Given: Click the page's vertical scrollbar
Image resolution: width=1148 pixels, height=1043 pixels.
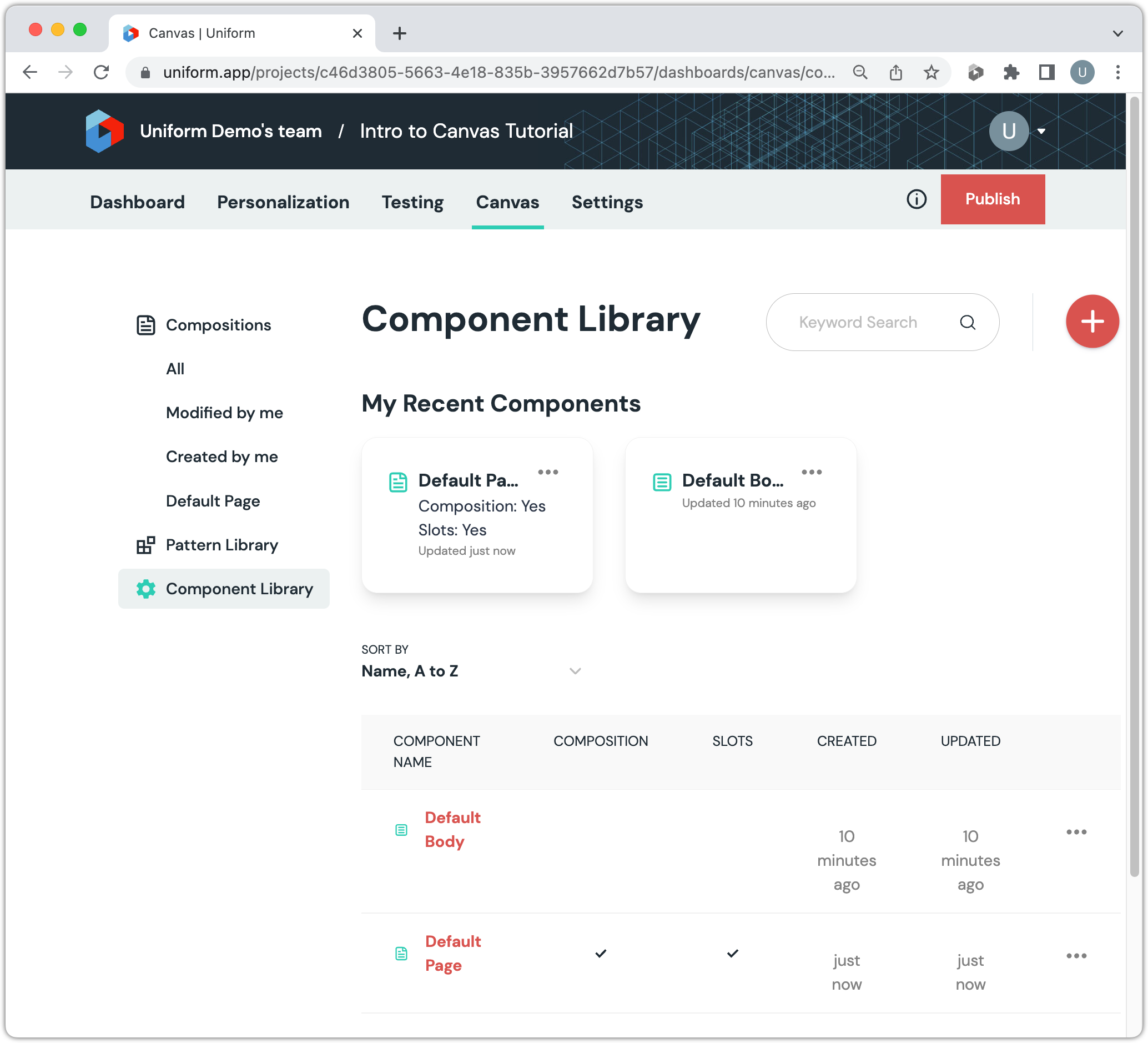Looking at the screenshot, I should (x=1134, y=484).
